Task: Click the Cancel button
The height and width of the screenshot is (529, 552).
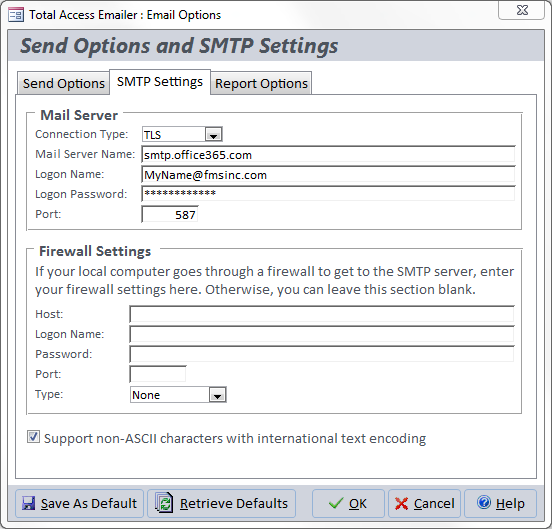Action: click(424, 503)
